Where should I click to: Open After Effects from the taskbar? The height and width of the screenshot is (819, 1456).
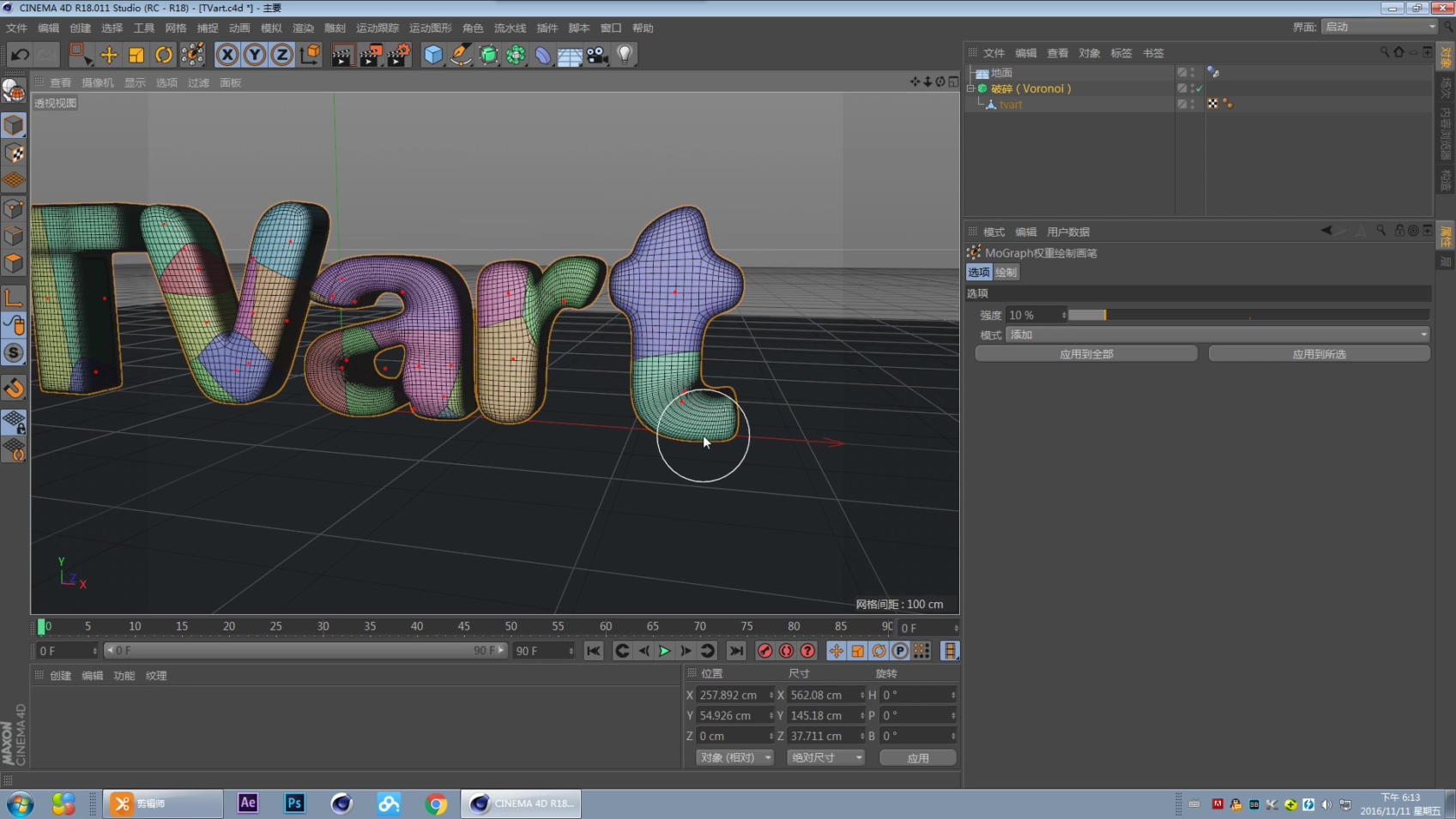click(x=248, y=804)
